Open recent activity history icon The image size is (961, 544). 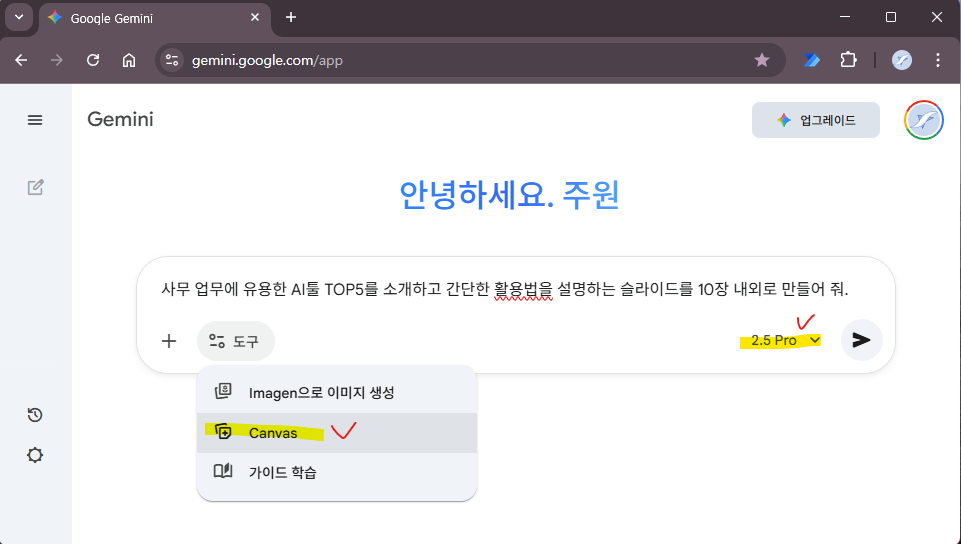pyautogui.click(x=35, y=415)
